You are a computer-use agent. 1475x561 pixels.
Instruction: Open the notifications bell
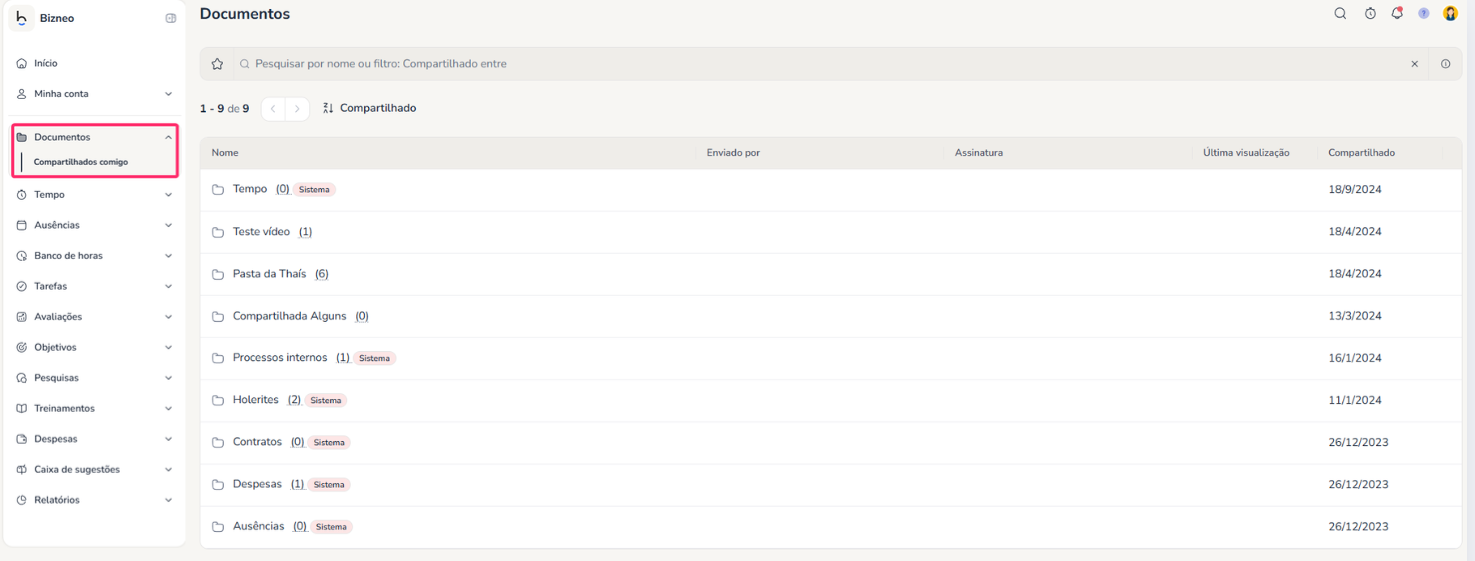(1397, 14)
